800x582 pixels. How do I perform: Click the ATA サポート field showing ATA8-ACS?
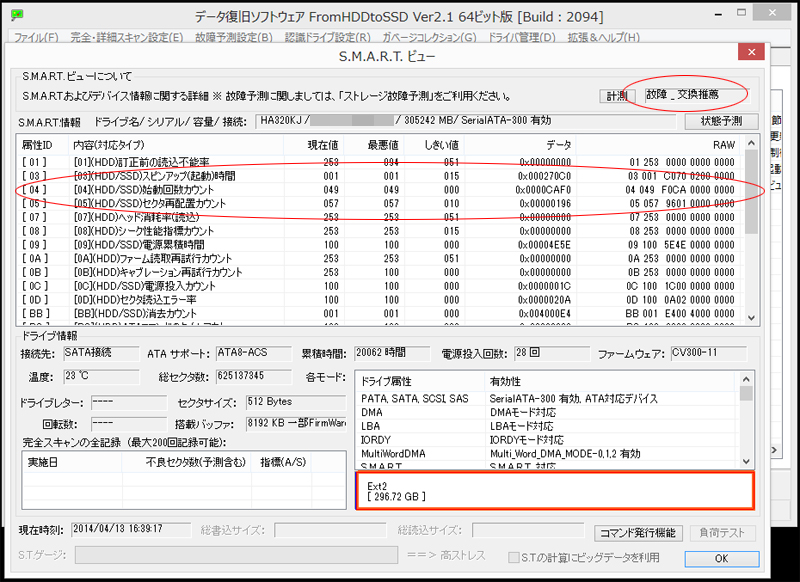point(254,353)
